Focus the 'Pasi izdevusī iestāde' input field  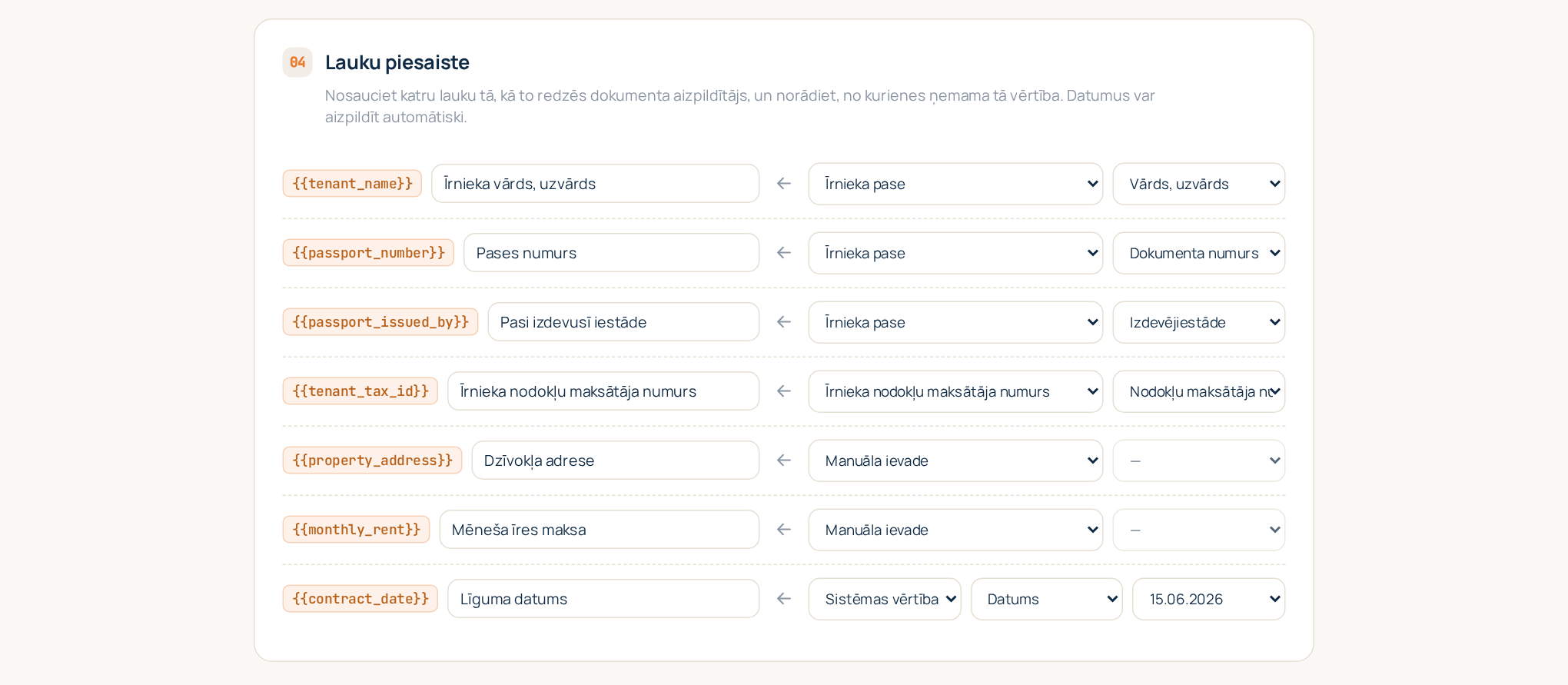pos(623,322)
